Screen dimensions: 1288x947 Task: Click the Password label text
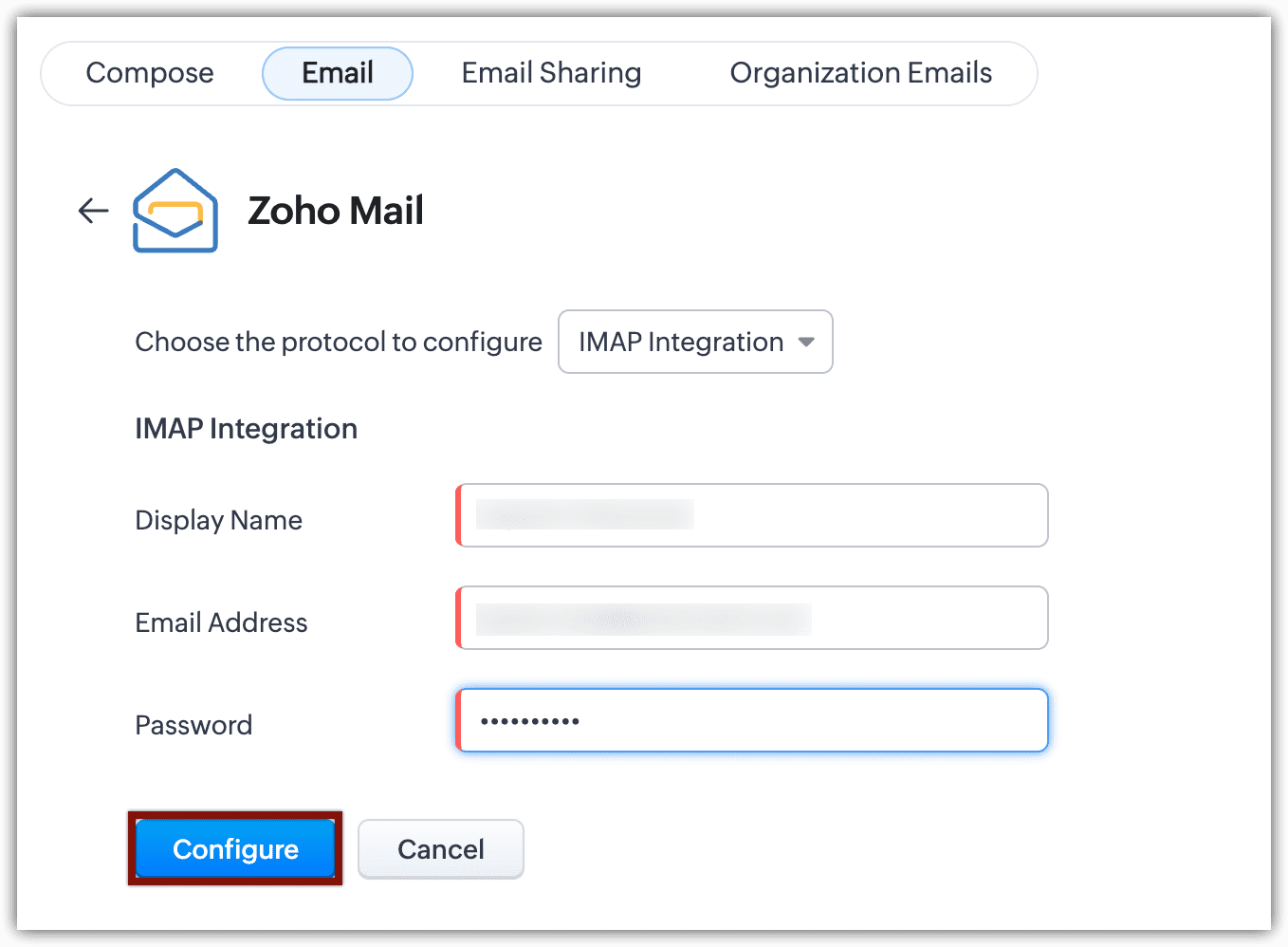(x=193, y=725)
